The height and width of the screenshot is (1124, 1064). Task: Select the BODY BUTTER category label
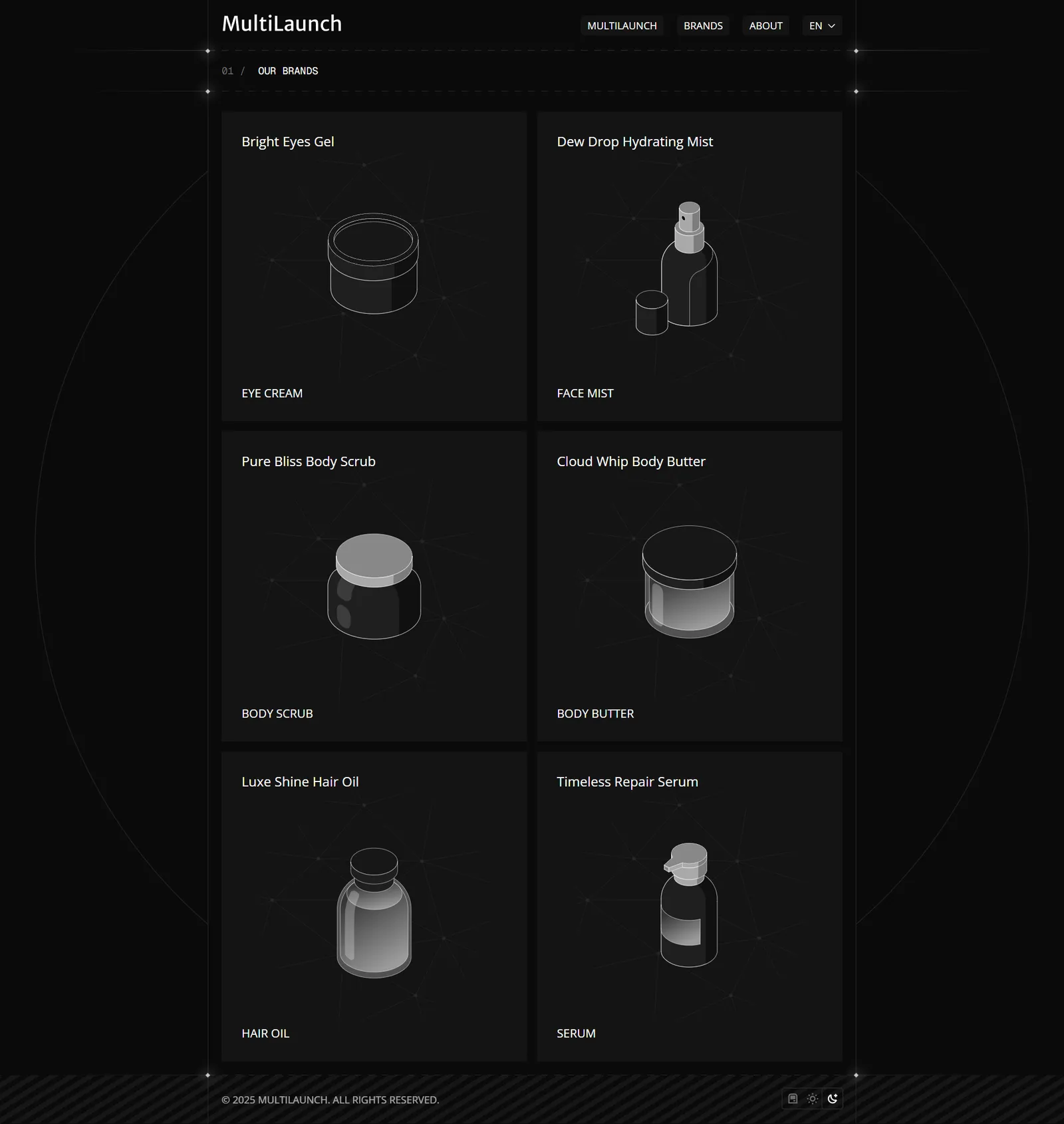click(595, 714)
